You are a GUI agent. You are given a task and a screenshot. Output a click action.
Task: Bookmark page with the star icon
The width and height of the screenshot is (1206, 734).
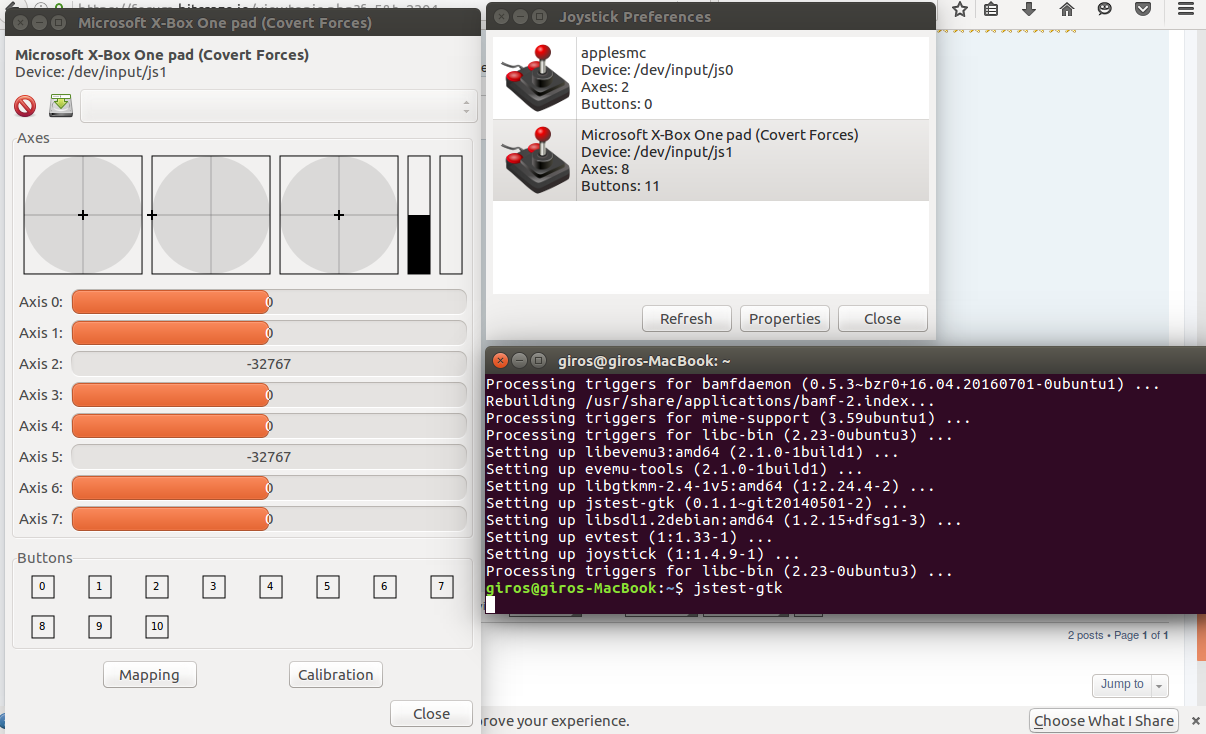(960, 10)
